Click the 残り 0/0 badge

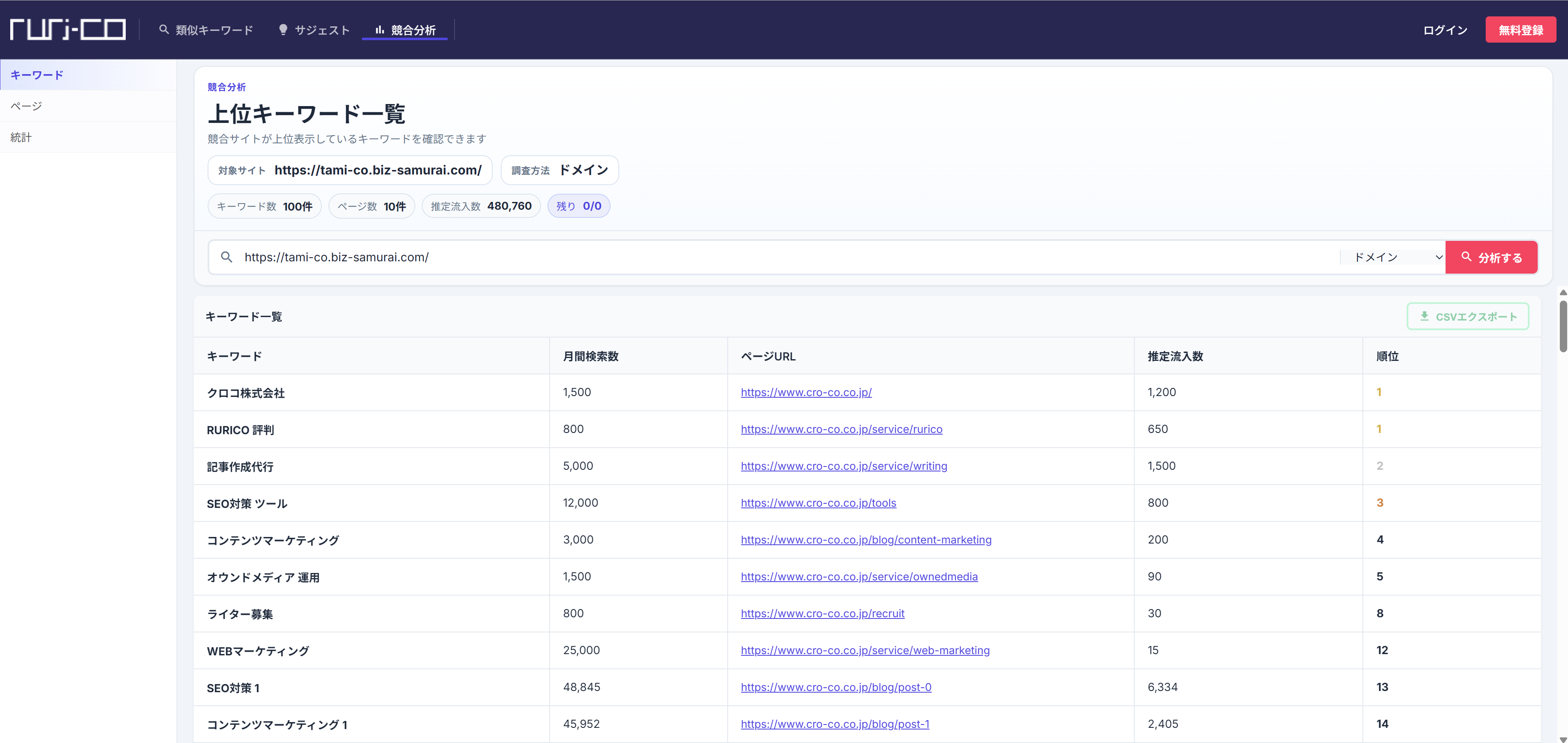coord(579,206)
